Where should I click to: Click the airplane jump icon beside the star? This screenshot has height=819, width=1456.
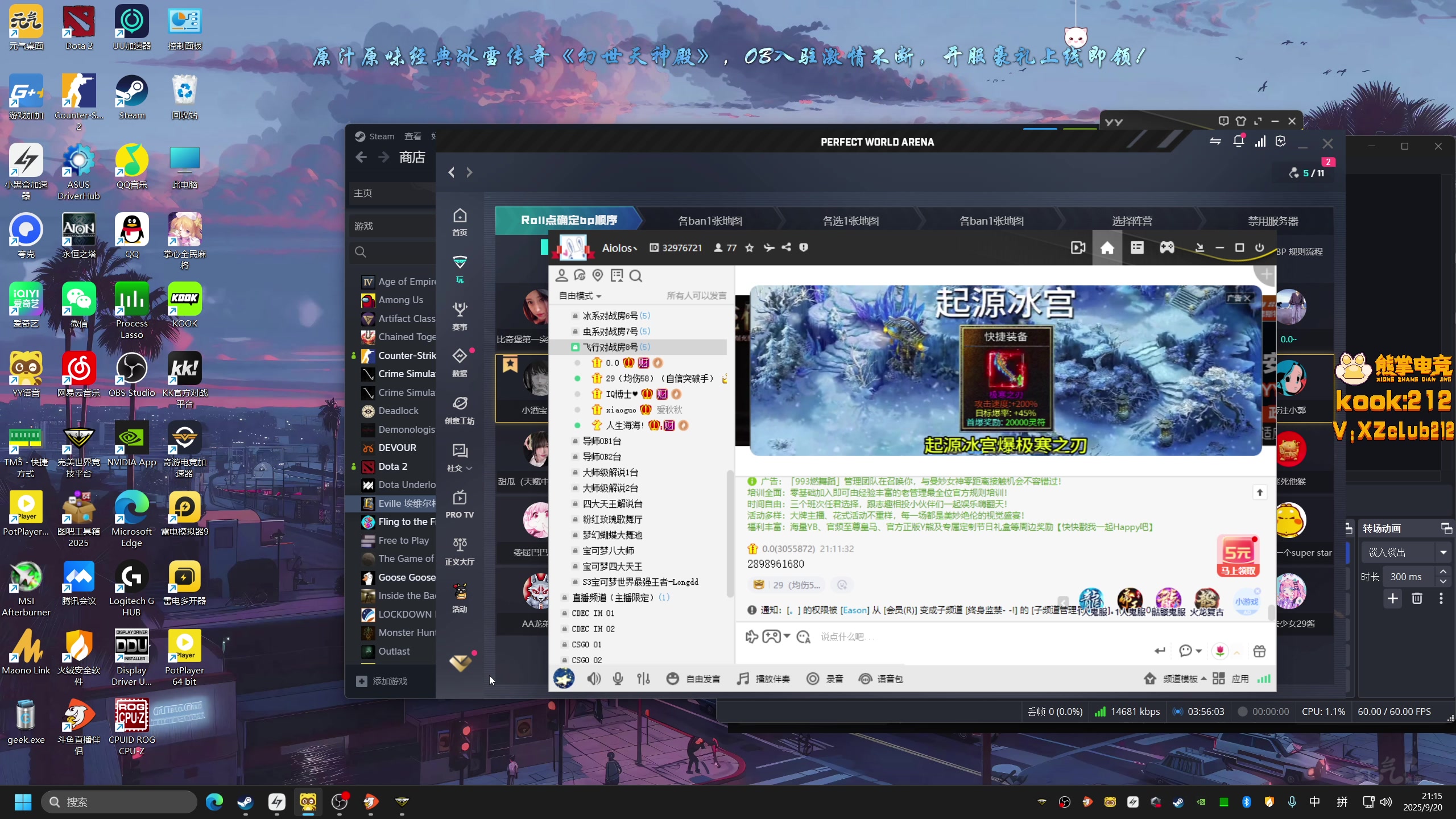point(769,247)
